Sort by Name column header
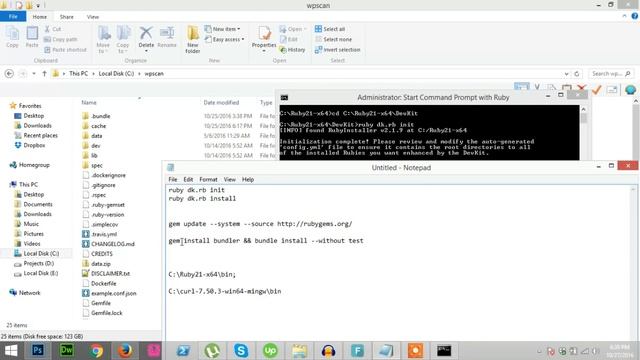 [89, 102]
